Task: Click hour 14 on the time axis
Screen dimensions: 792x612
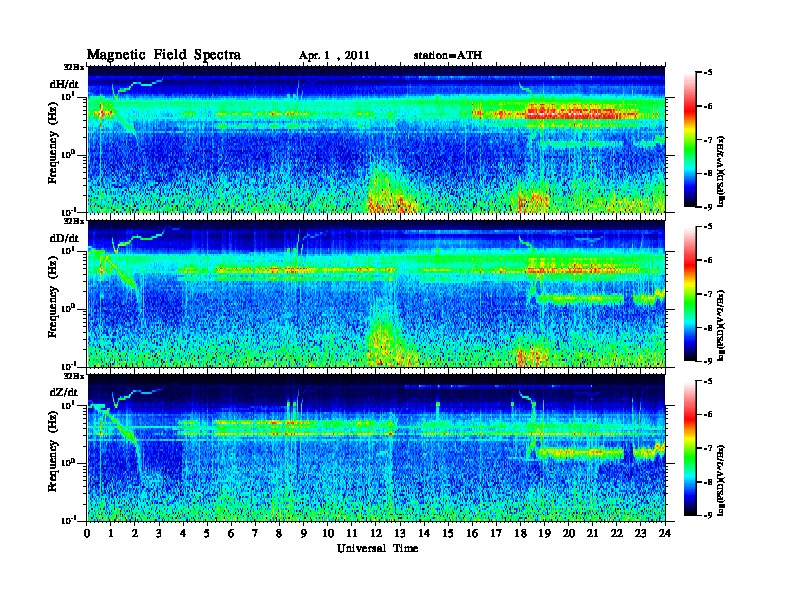Action: (424, 534)
